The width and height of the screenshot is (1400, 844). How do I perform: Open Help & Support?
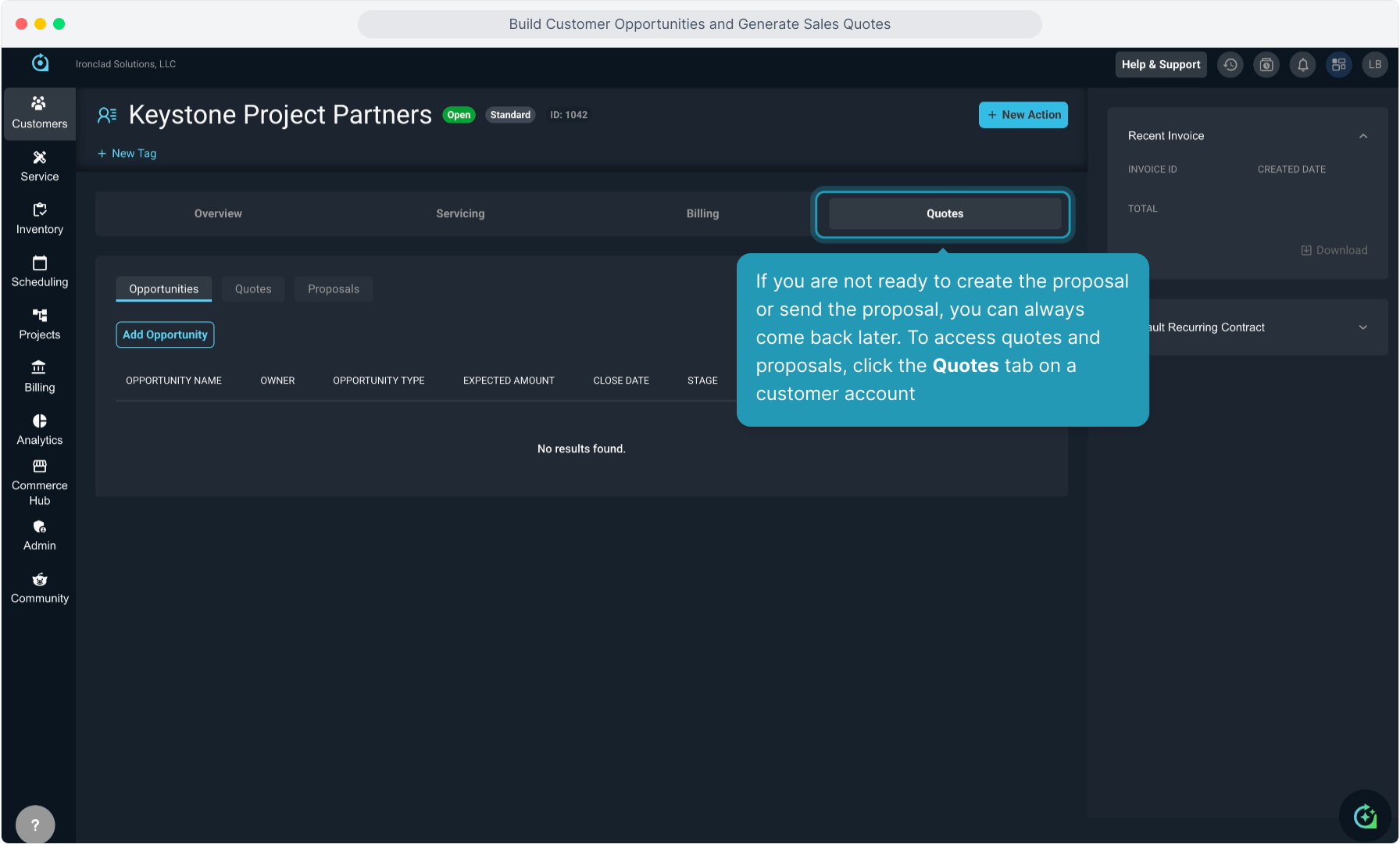1160,65
